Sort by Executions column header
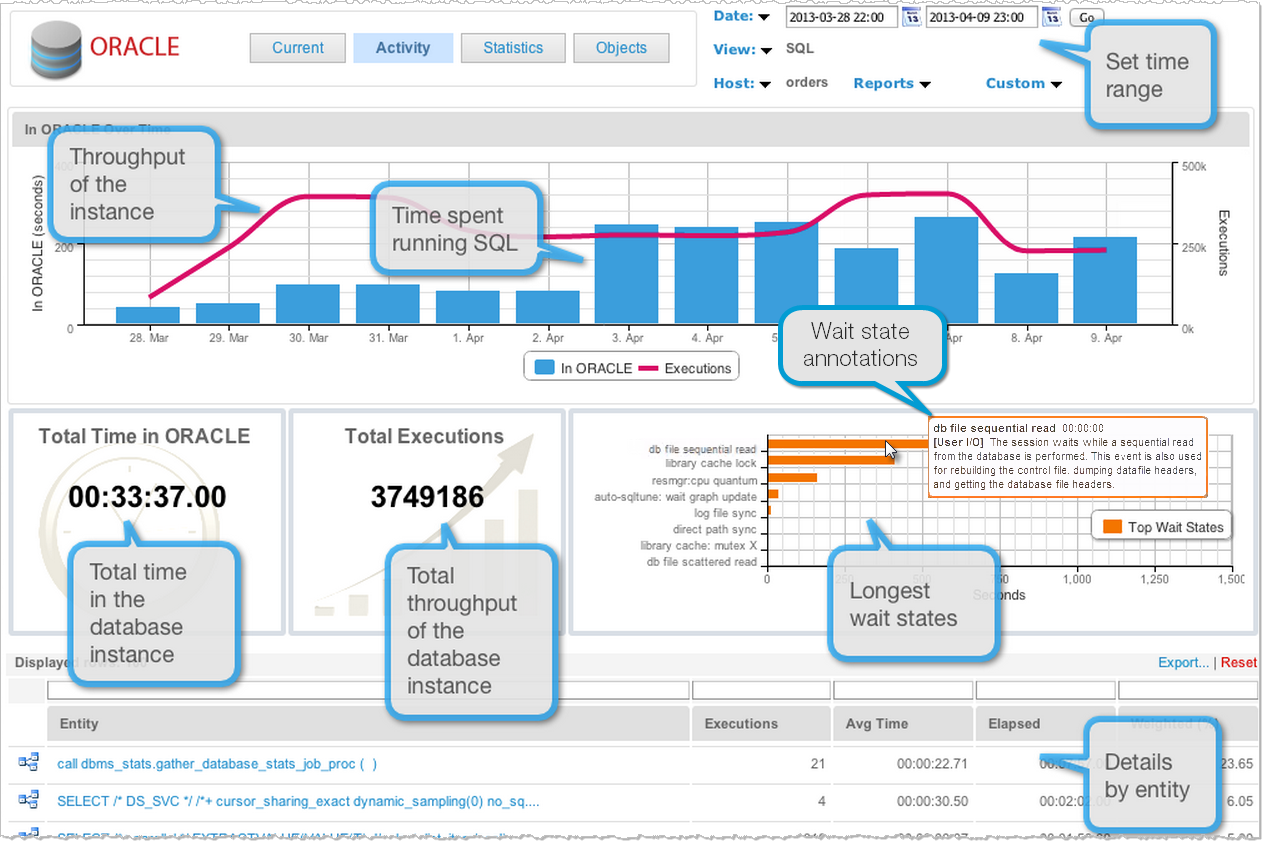Viewport: 1266px width, 847px height. click(761, 723)
